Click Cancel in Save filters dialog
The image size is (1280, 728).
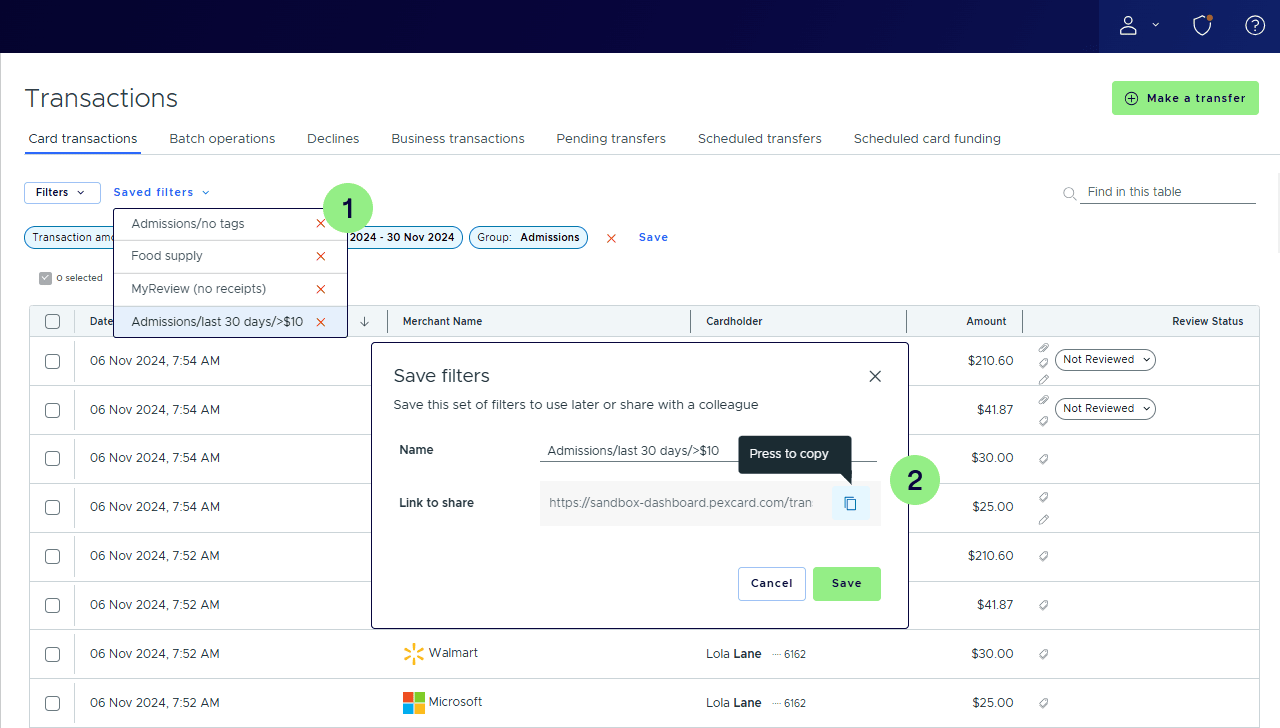pyautogui.click(x=772, y=584)
